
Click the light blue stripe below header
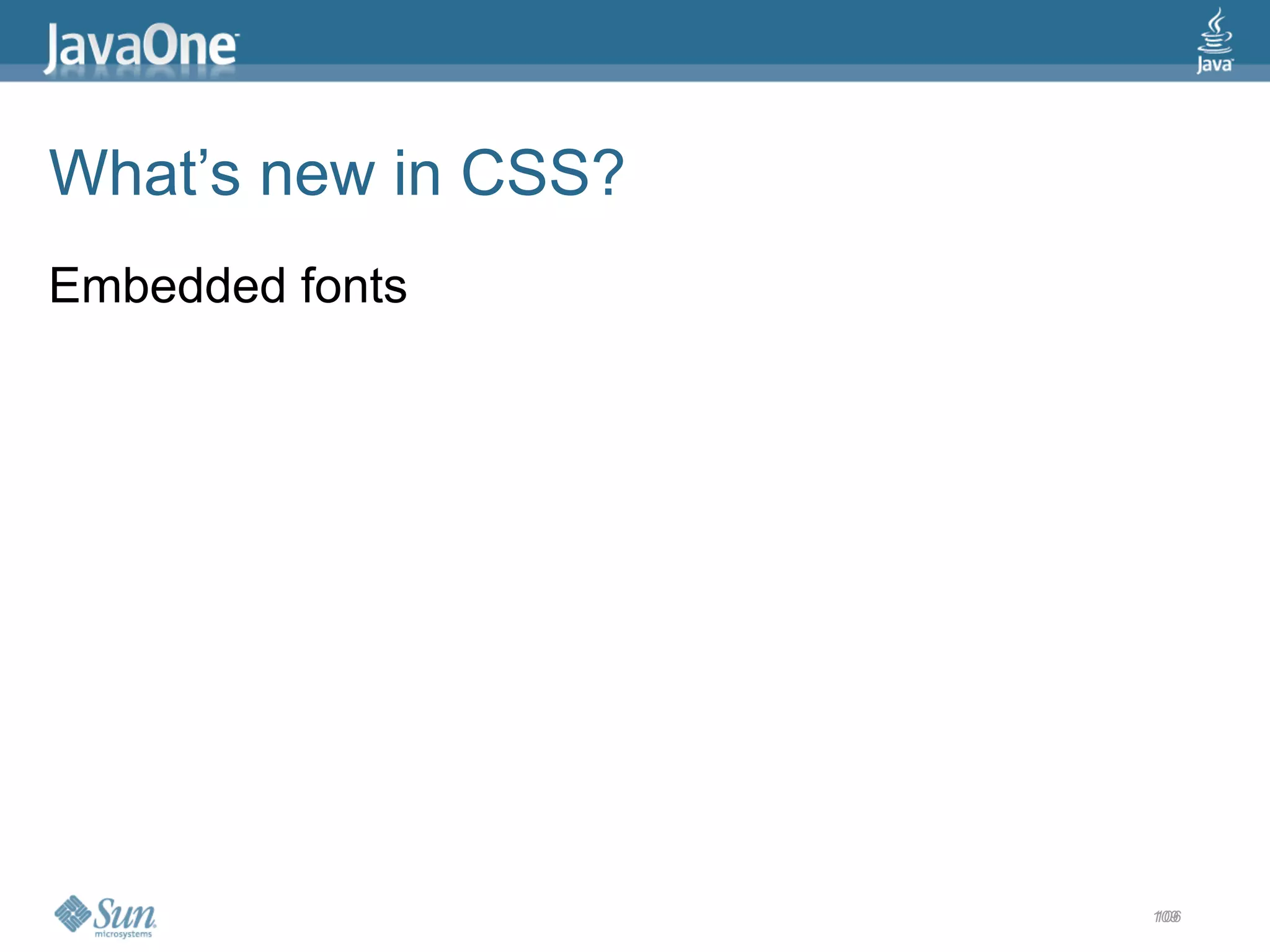point(635,73)
